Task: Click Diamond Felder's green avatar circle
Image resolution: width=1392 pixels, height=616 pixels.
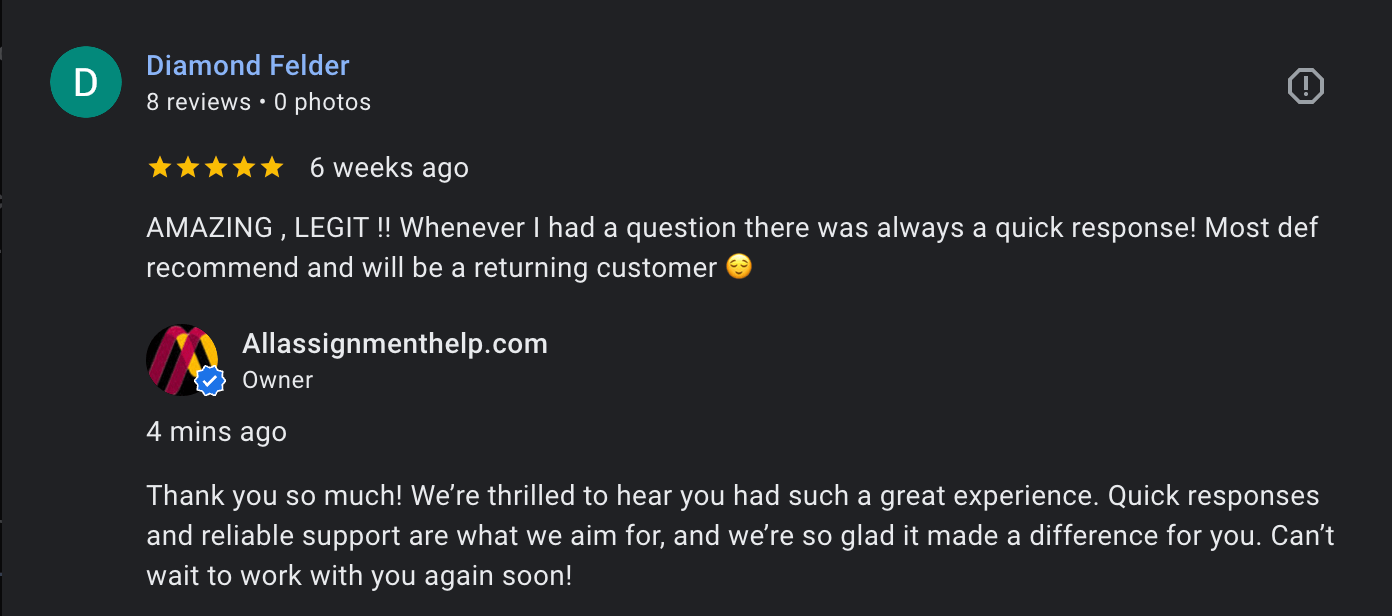Action: [86, 81]
